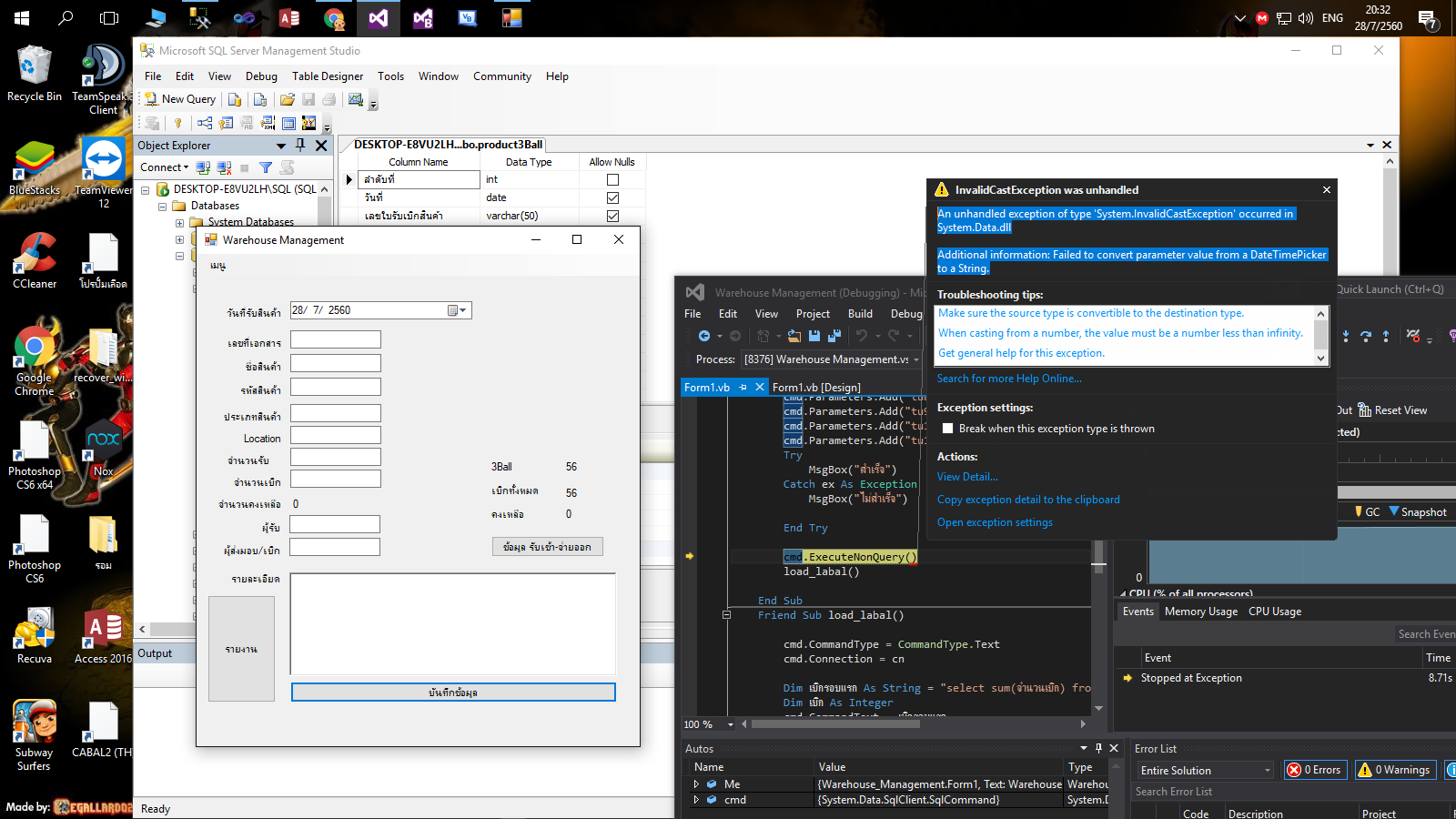Uncheck Allow Nulls for the date column
This screenshot has width=1456, height=819.
612,197
